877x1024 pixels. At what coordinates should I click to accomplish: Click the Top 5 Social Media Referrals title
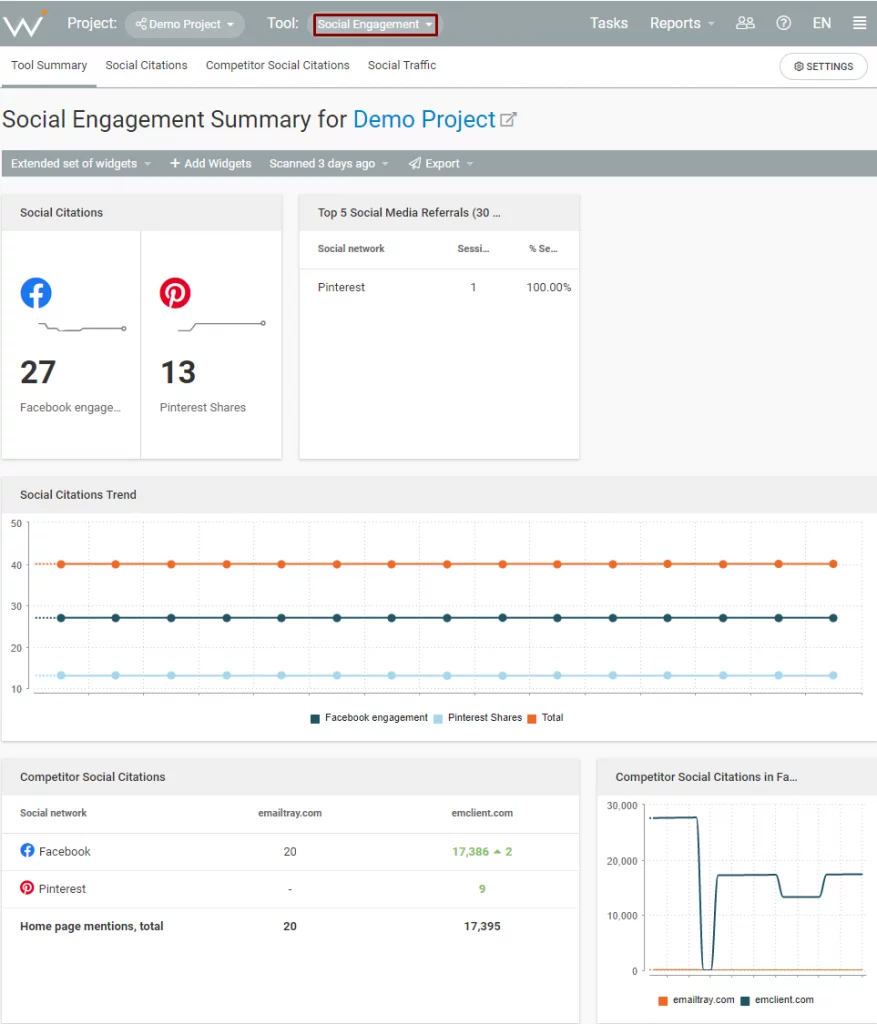[409, 213]
